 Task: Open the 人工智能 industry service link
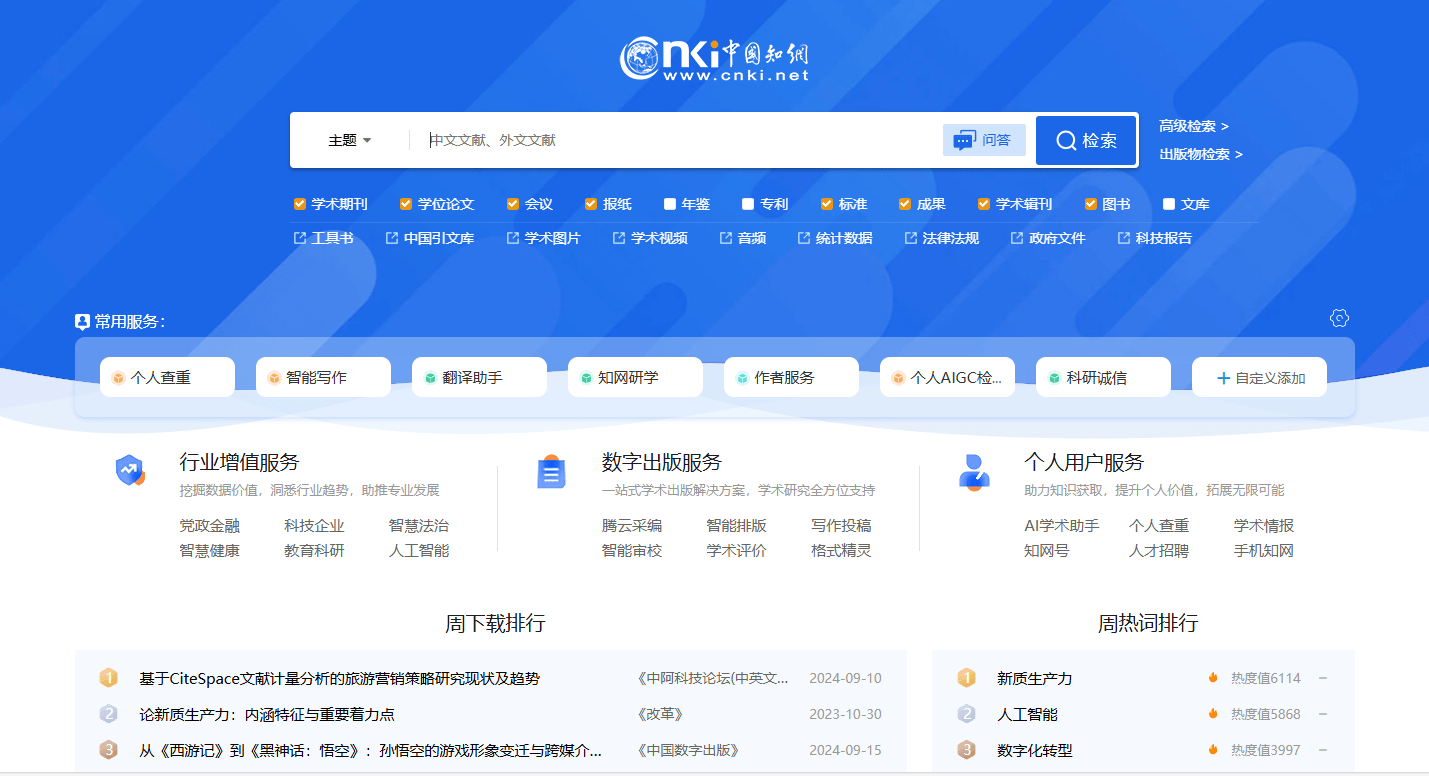419,550
